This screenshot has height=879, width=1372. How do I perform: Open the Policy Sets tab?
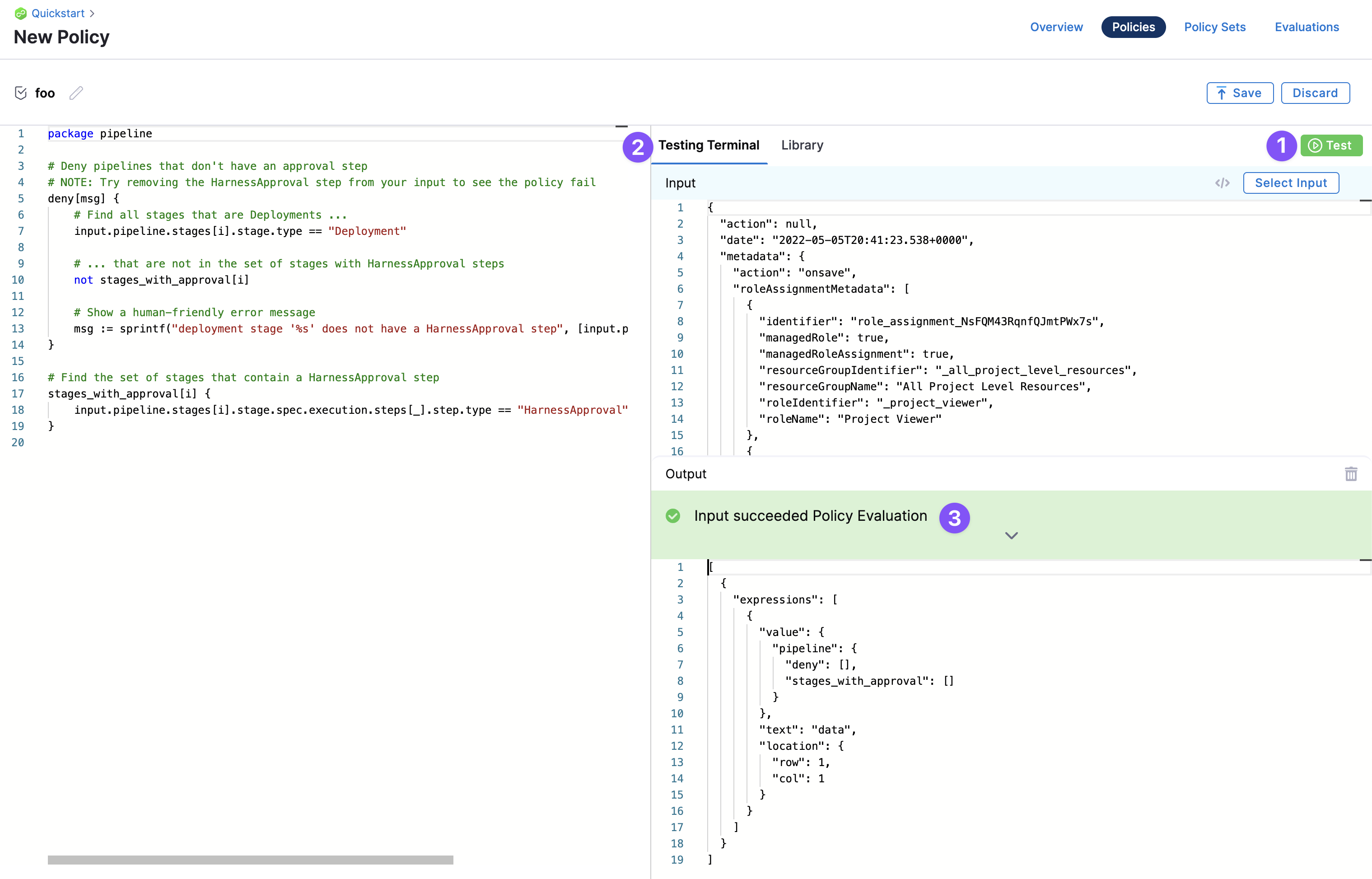[1214, 27]
